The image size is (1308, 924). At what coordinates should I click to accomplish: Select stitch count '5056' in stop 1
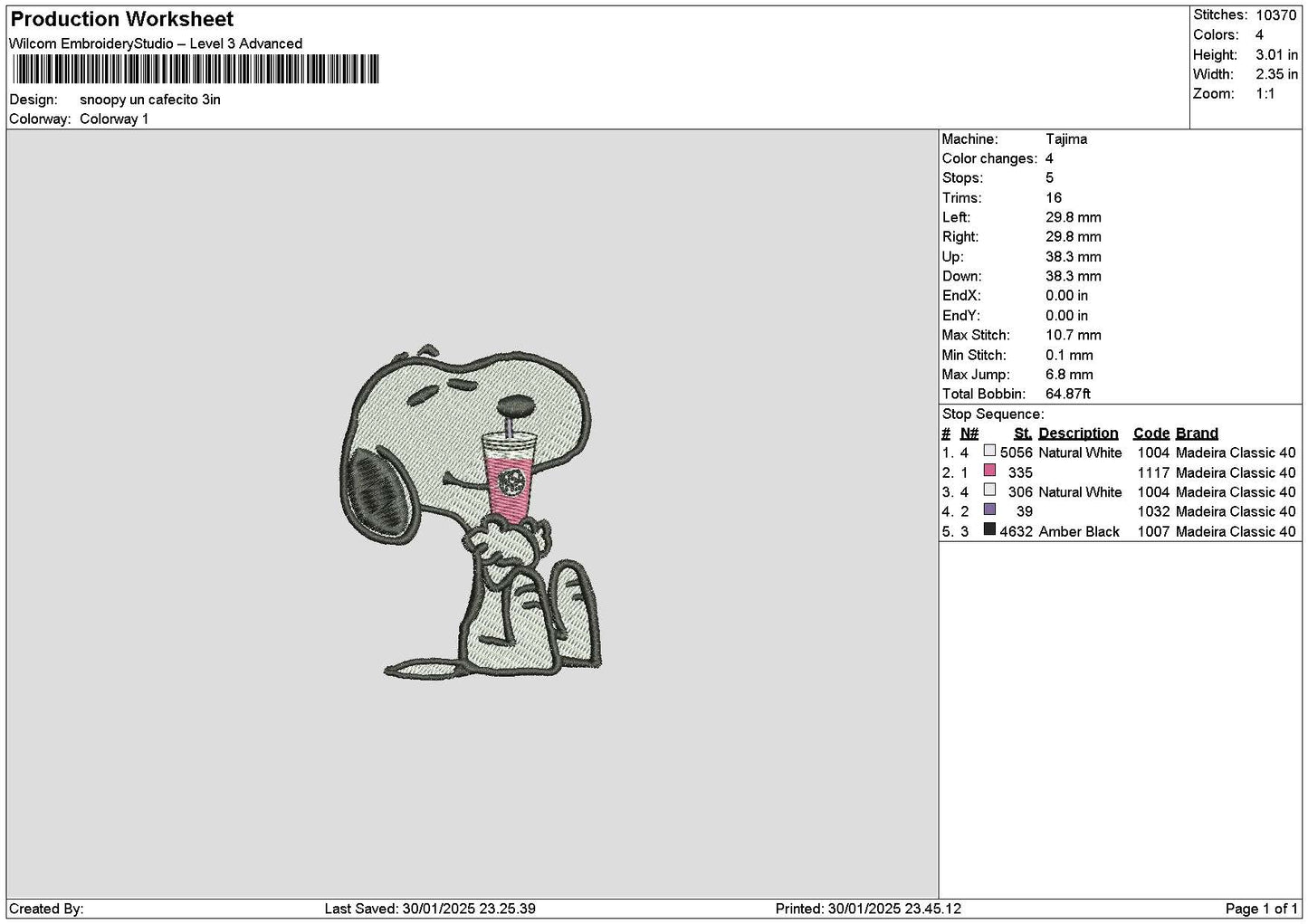click(1017, 453)
